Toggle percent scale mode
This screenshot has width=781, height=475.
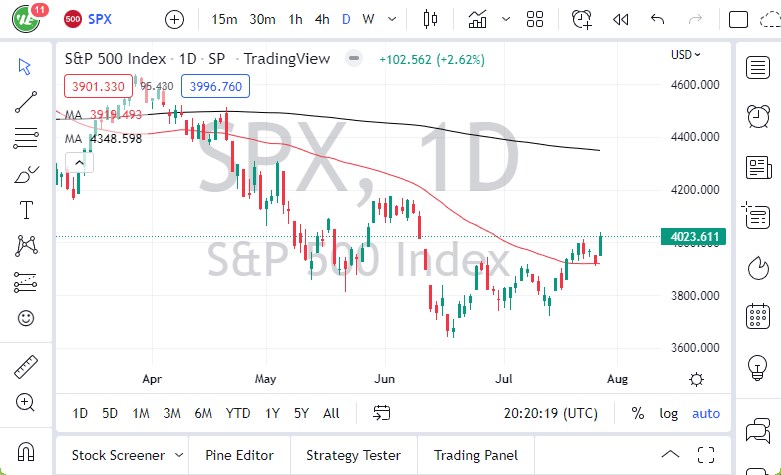(x=638, y=413)
